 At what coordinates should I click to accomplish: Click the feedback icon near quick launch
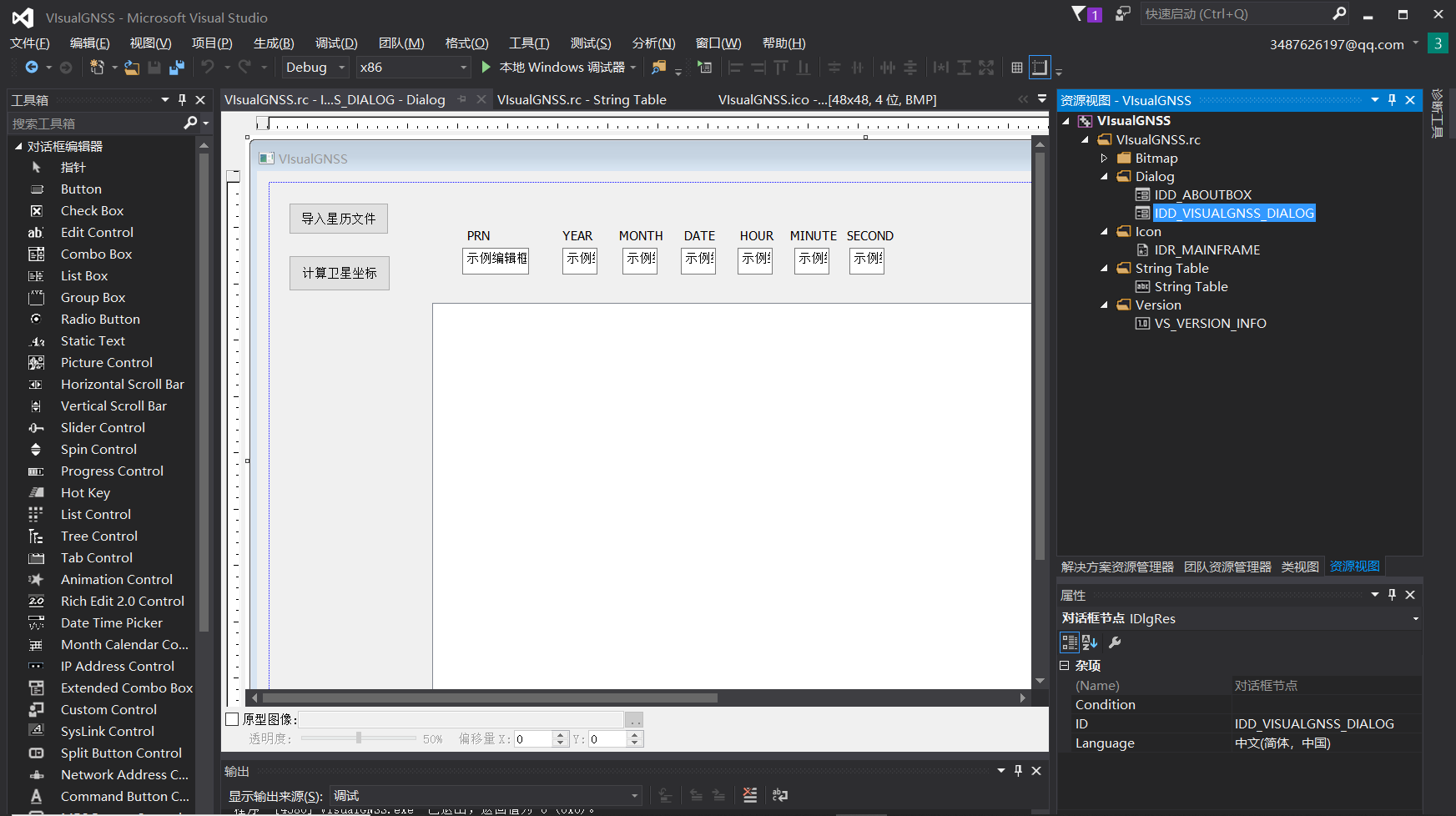pos(1122,13)
